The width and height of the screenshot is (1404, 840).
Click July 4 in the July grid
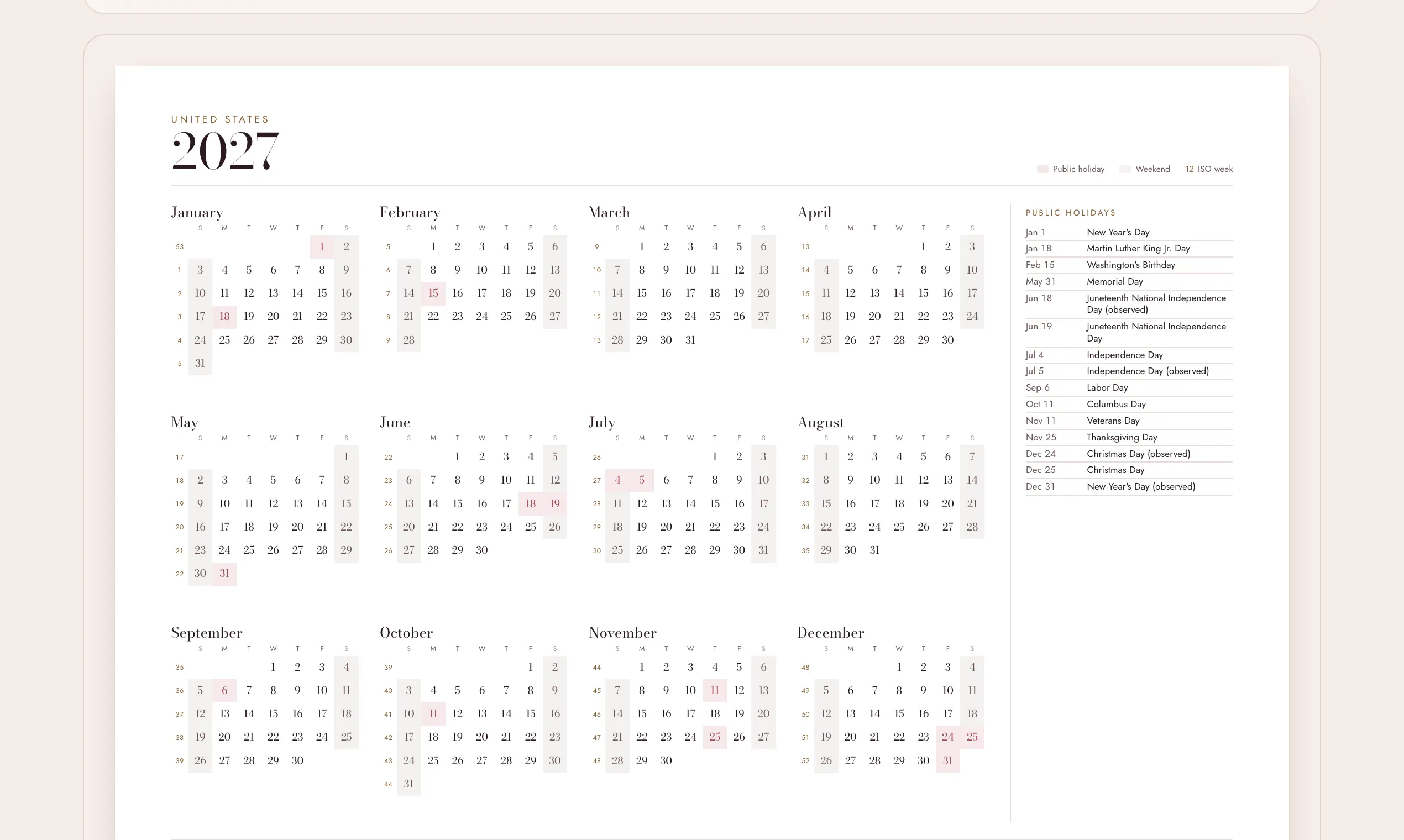pos(617,480)
